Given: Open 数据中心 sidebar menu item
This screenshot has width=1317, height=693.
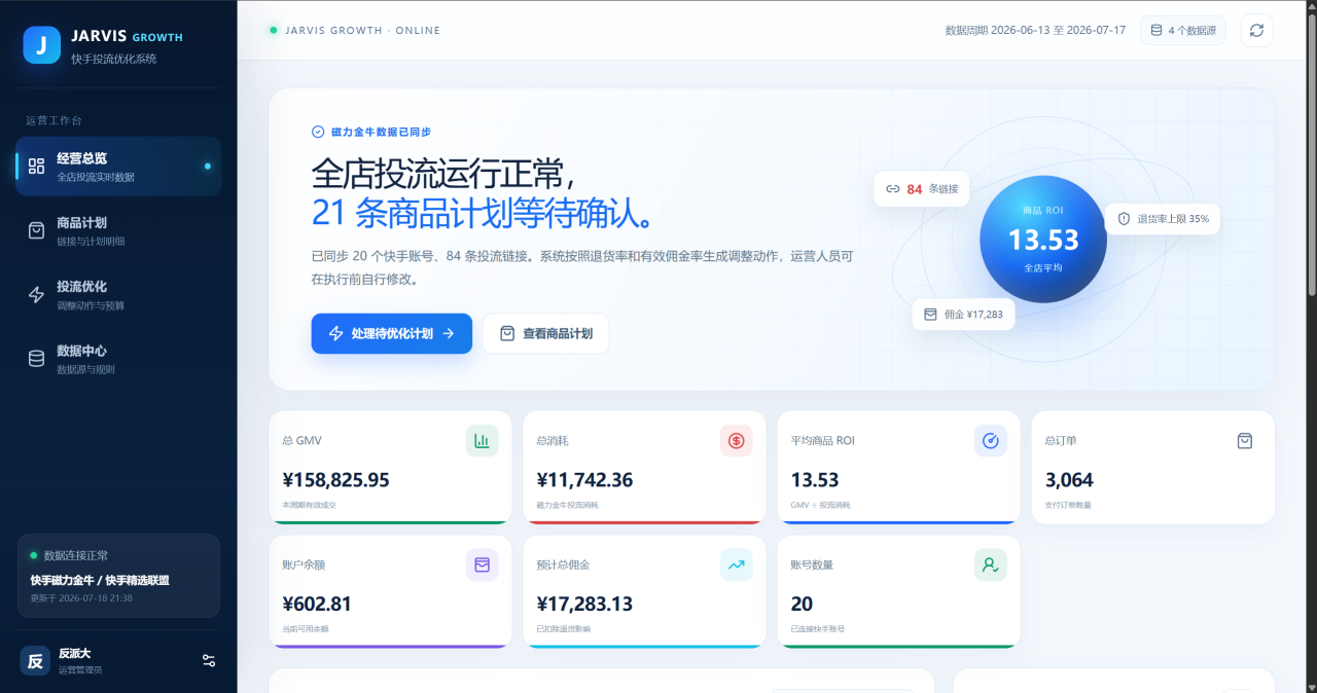Looking at the screenshot, I should pyautogui.click(x=119, y=358).
